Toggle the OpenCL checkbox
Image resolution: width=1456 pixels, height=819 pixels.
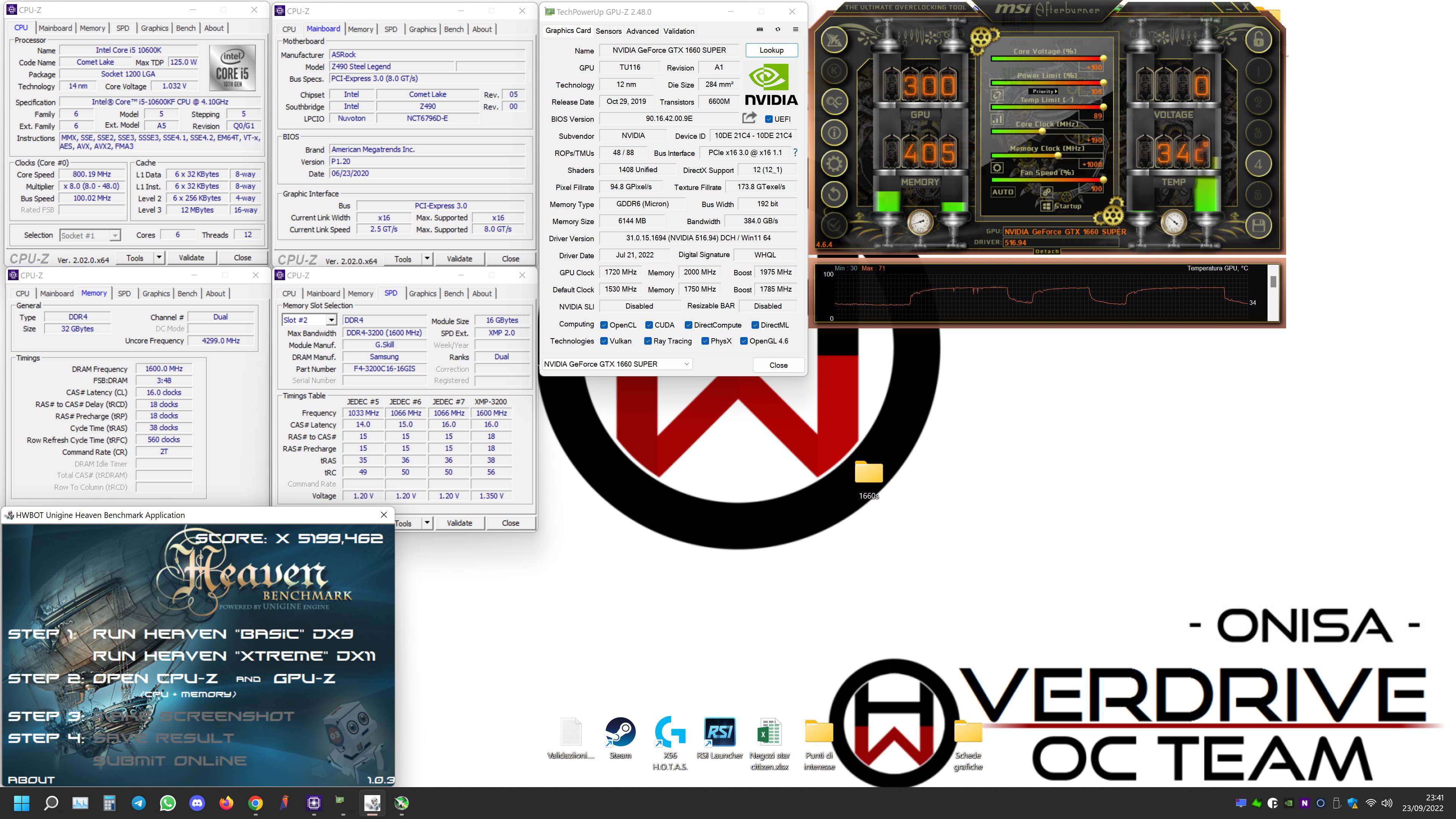(x=604, y=325)
